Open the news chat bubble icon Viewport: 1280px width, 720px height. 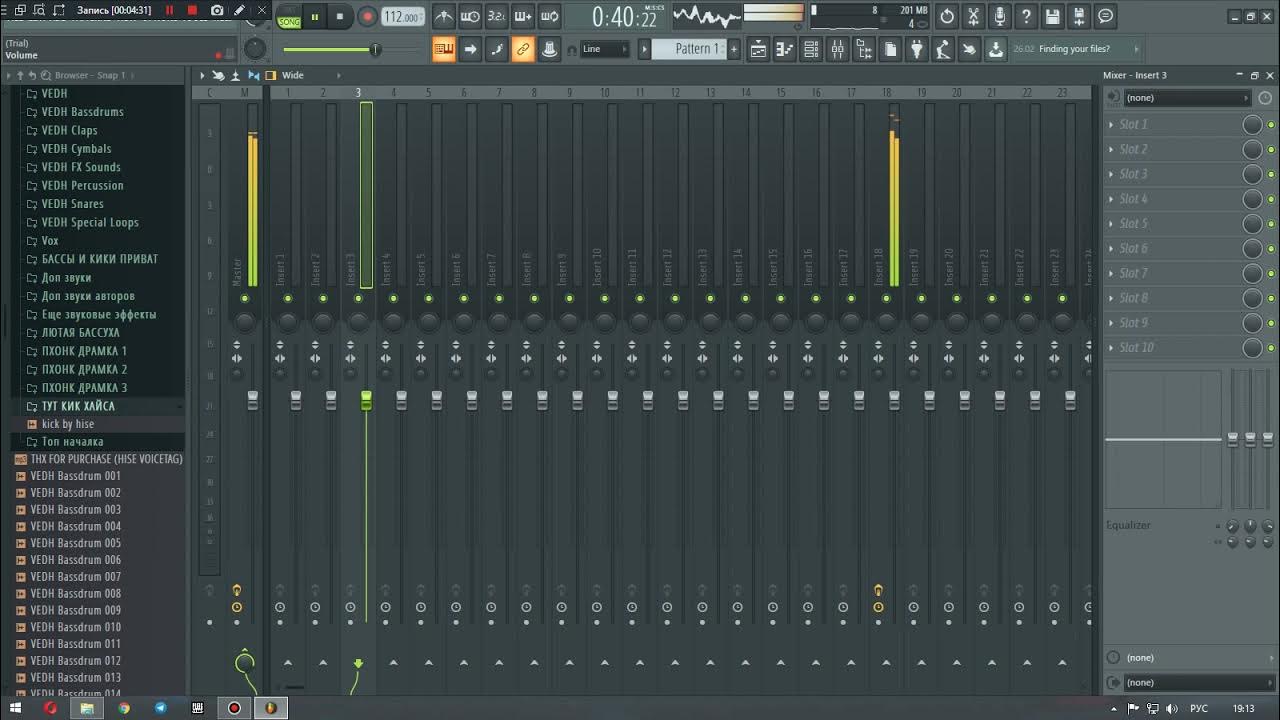click(1105, 16)
